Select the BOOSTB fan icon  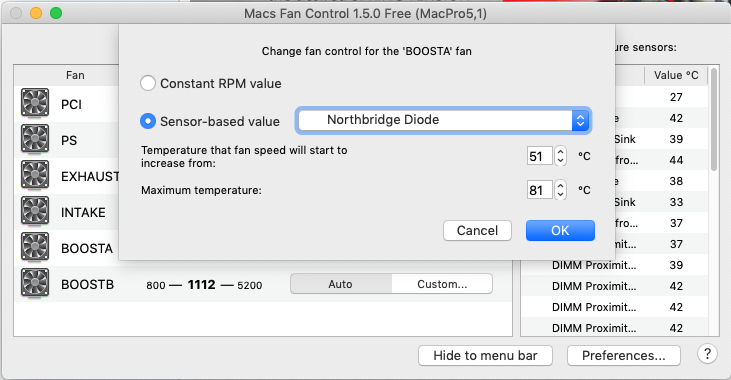[x=35, y=283]
